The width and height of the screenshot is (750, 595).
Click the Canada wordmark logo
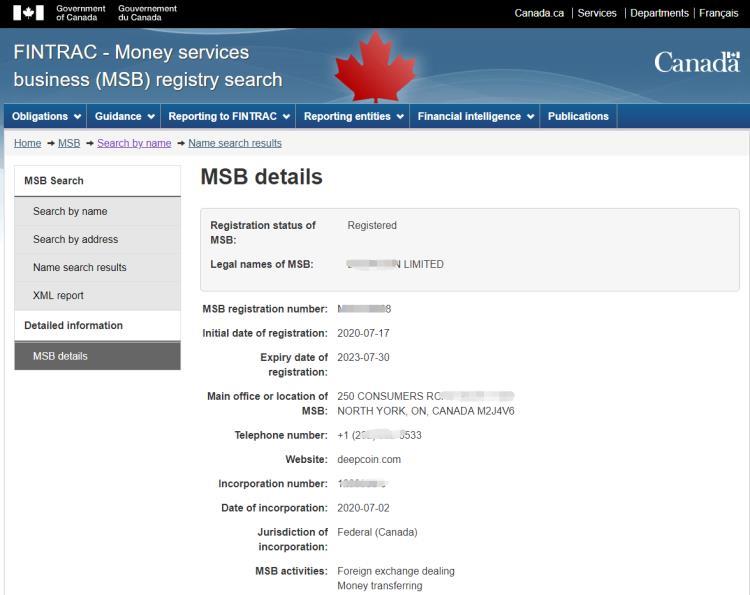tap(697, 62)
